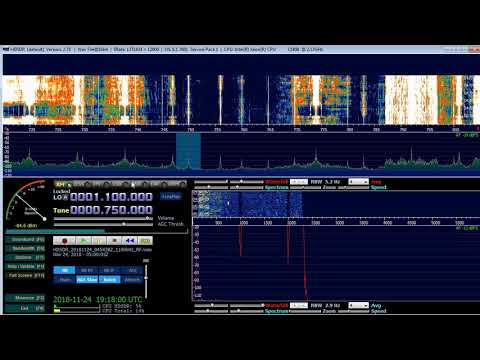480x360 pixels.
Task: Open lower RBW dropdown
Action: tap(299, 305)
